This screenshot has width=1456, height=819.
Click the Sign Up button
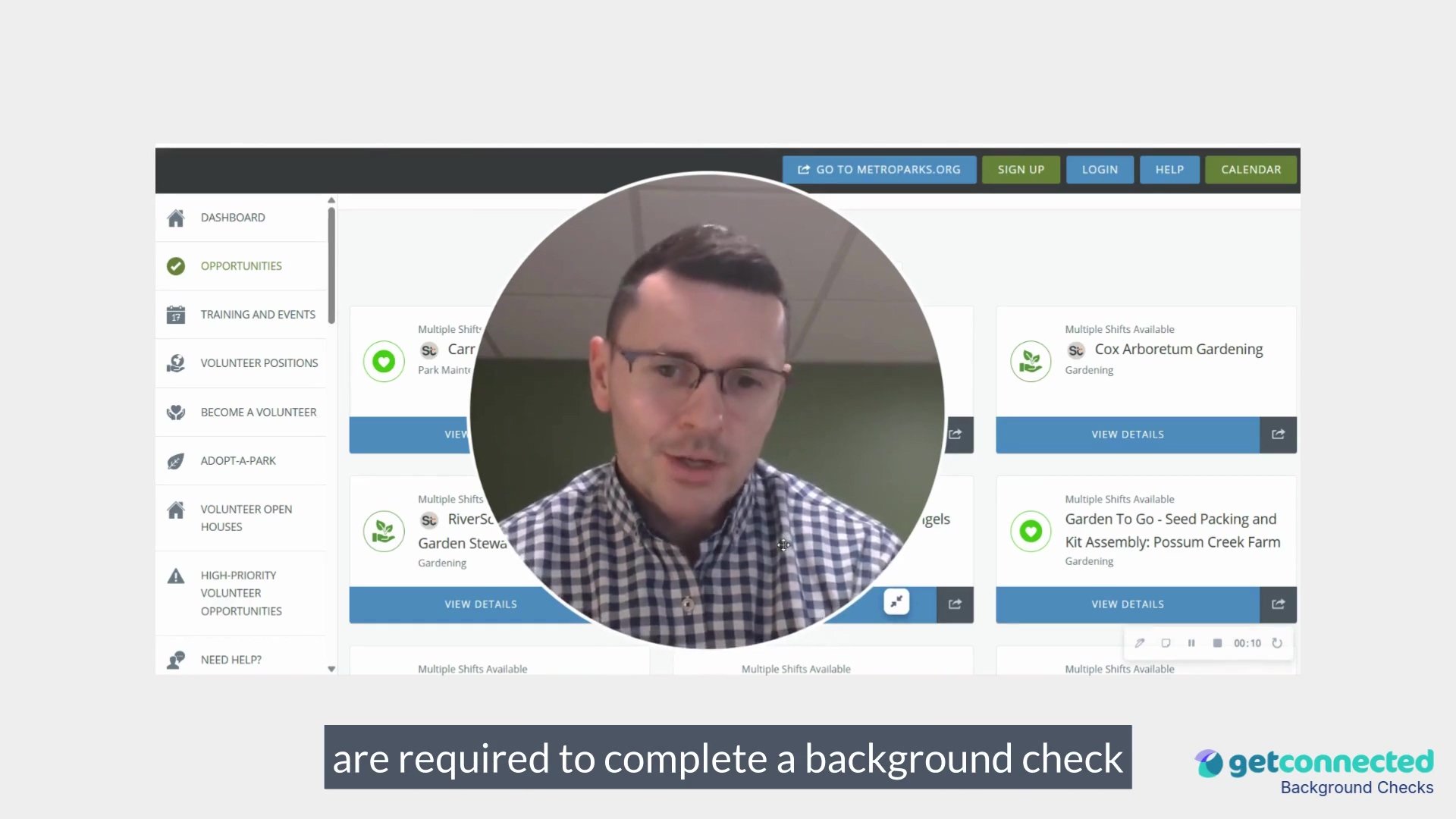(1021, 170)
